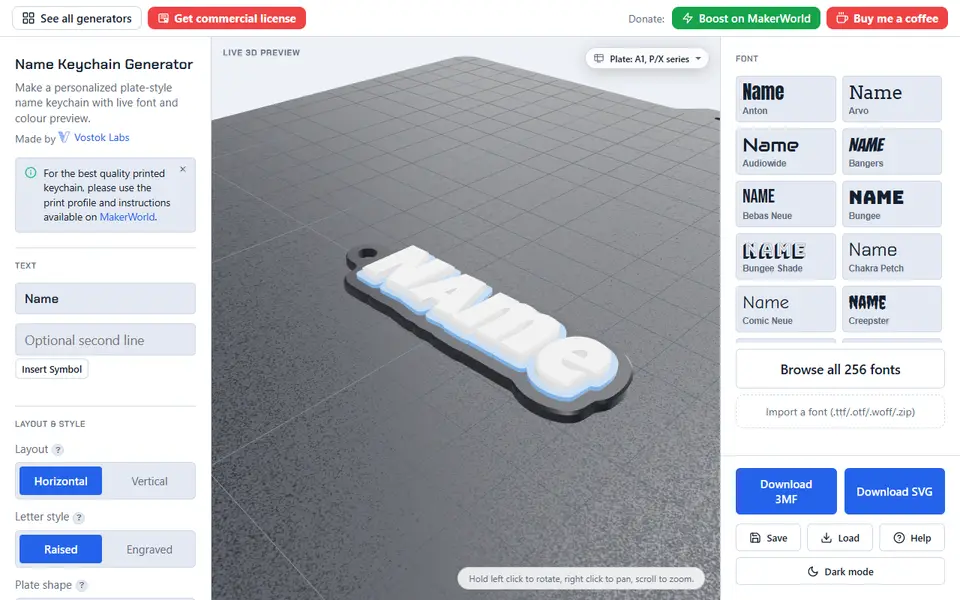
Task: Click the download arrow icon on Load
Action: click(x=826, y=538)
